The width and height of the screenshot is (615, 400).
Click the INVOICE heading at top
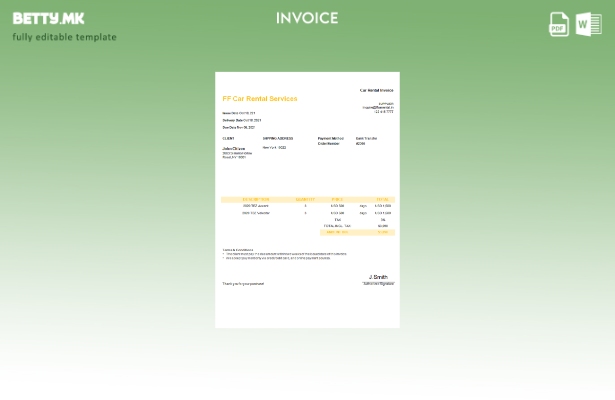(307, 18)
